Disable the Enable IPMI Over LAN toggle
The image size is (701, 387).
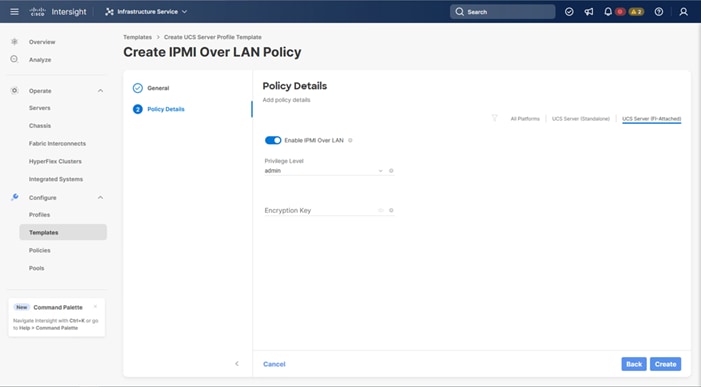(273, 140)
